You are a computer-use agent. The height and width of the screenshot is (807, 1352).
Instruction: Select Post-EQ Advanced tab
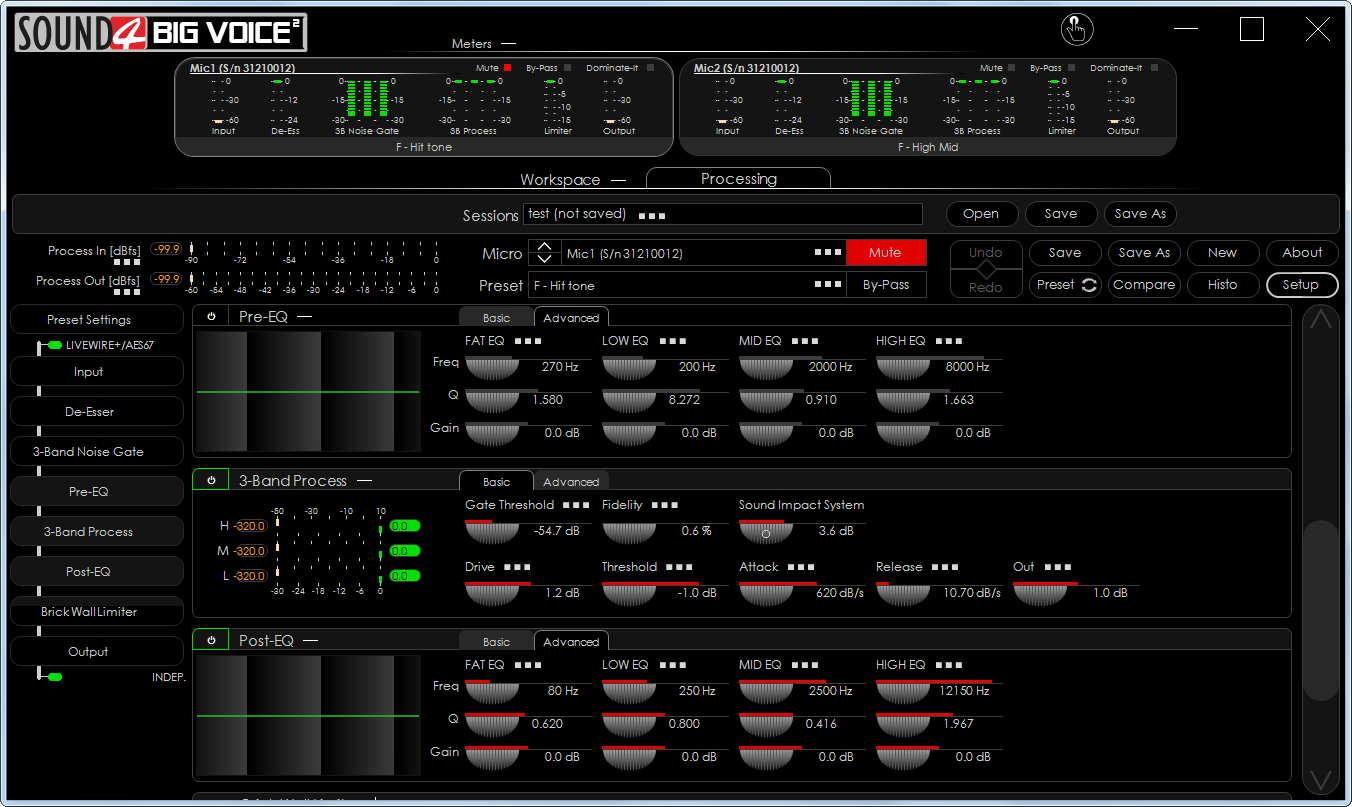click(x=571, y=641)
